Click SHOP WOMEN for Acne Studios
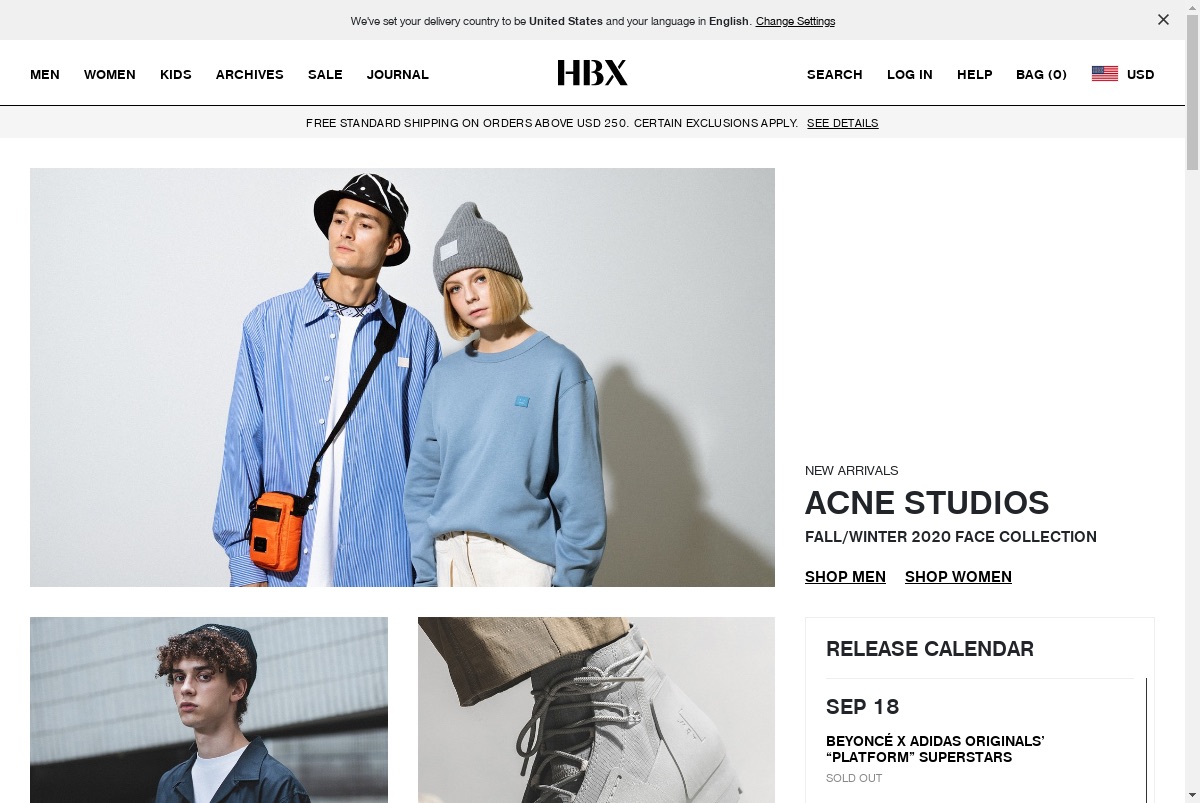Screen dimensions: 1200x803 [958, 577]
